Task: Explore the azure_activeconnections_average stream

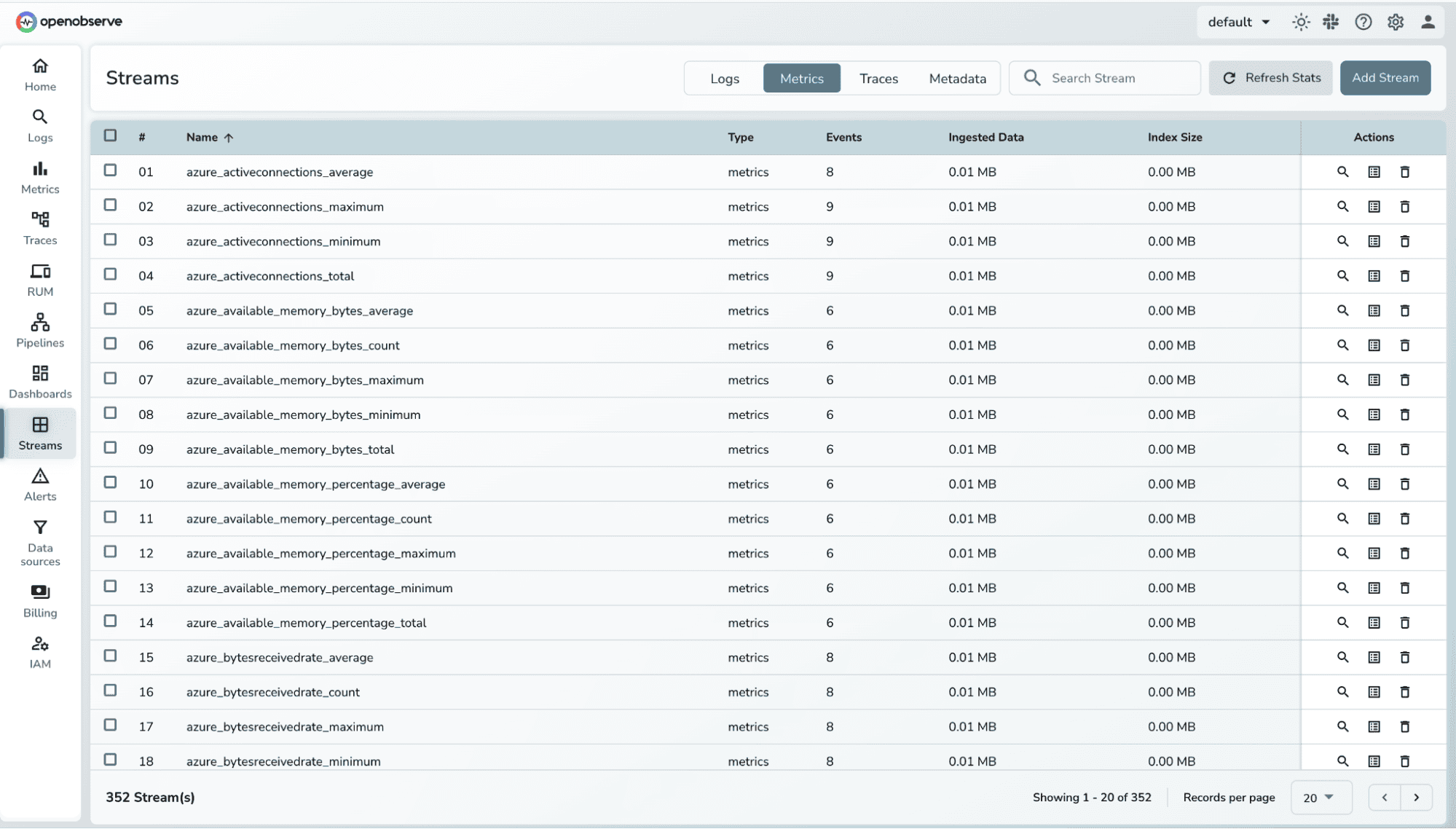Action: (1342, 172)
